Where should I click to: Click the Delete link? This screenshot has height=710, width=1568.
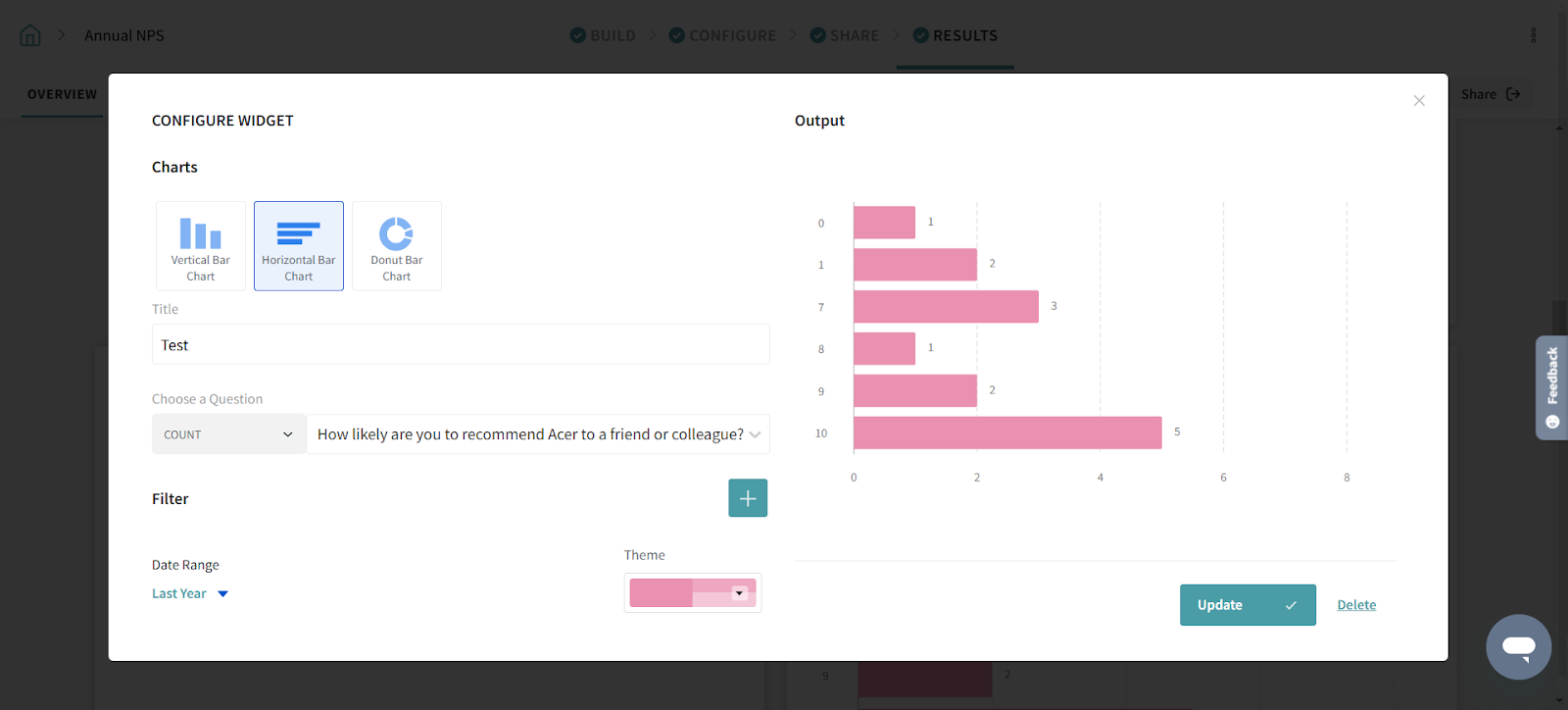pyautogui.click(x=1356, y=605)
